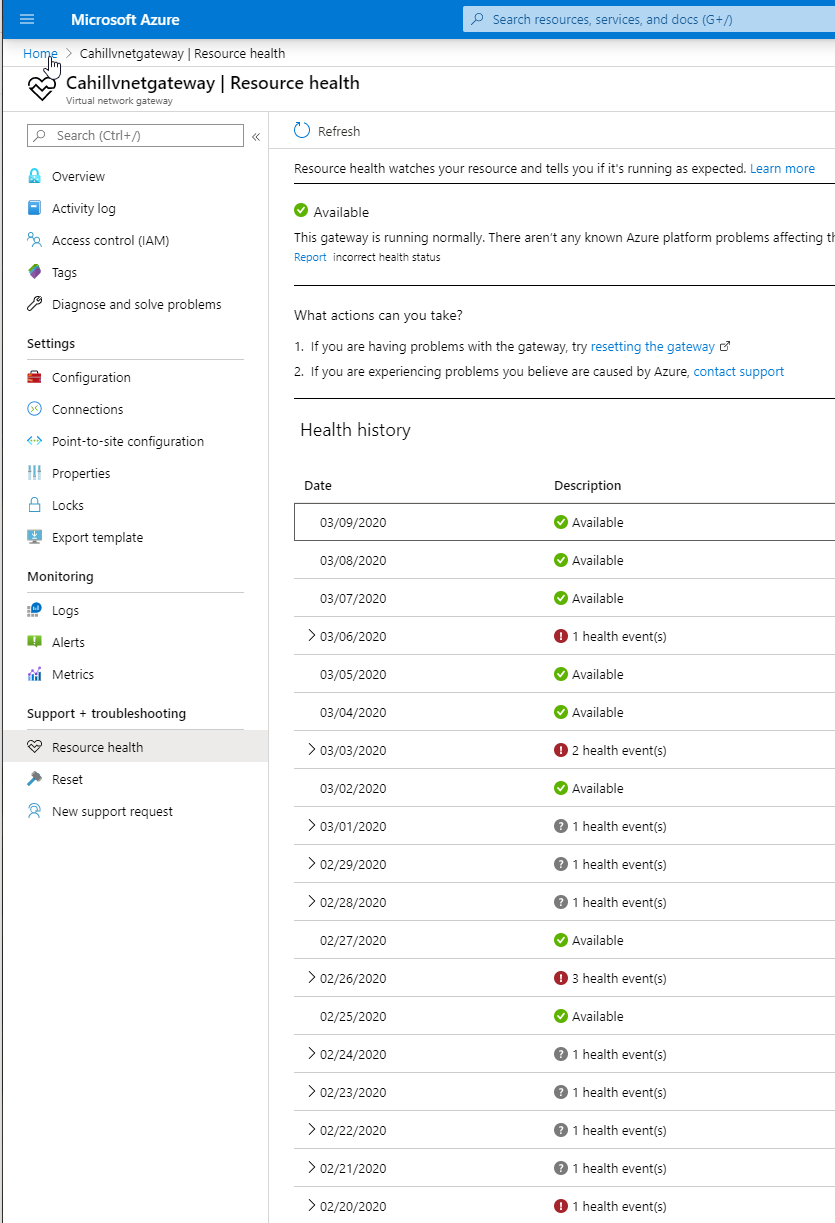Image resolution: width=835 pixels, height=1223 pixels.
Task: Click the Date column header
Action: (x=318, y=485)
